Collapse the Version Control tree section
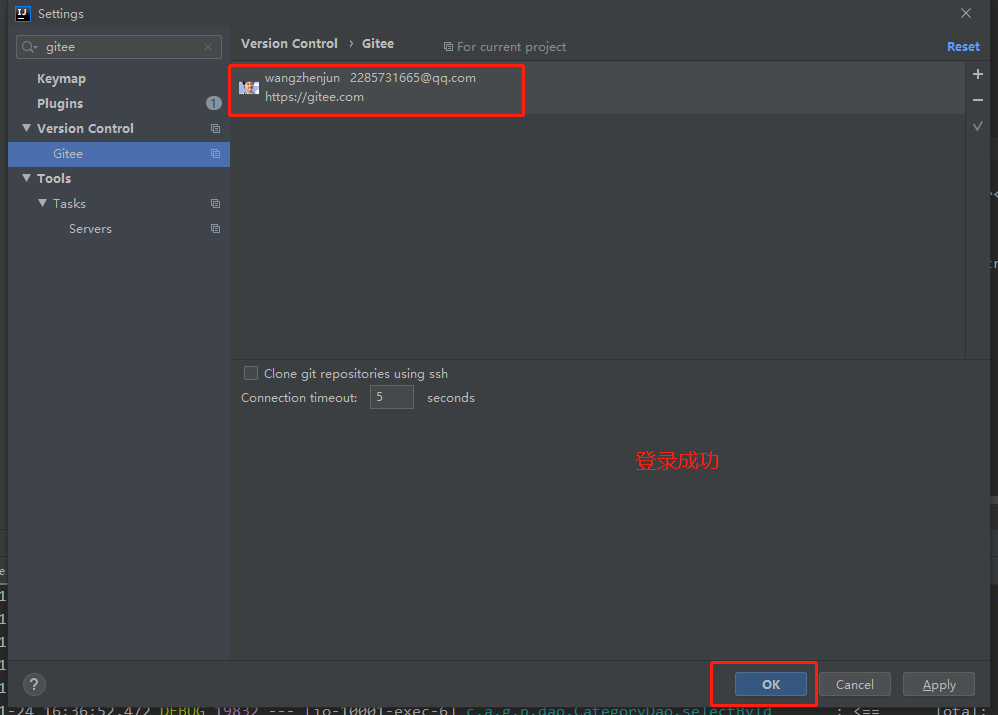Screen dimensions: 998x715 26,128
